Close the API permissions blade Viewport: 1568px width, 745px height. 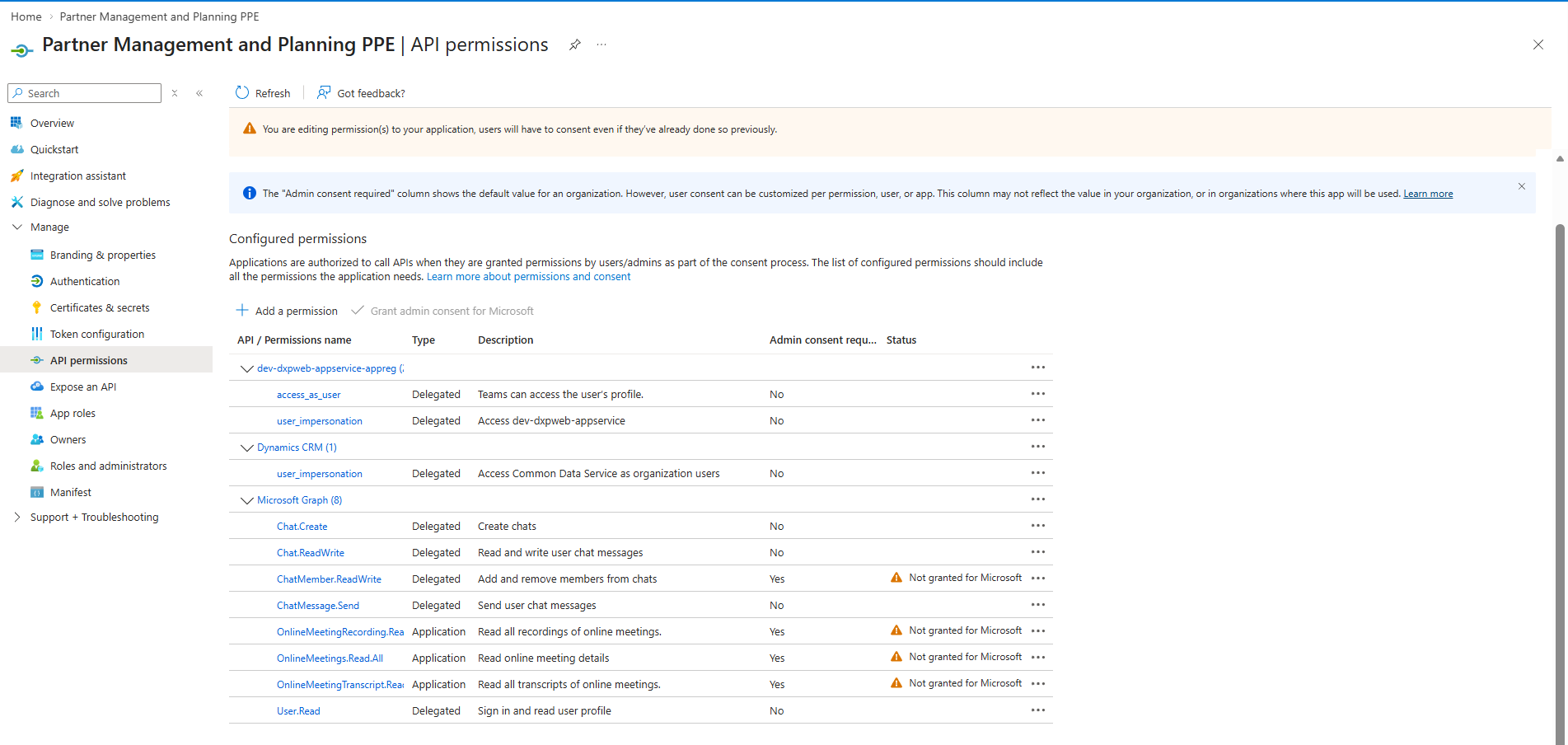(x=1538, y=45)
